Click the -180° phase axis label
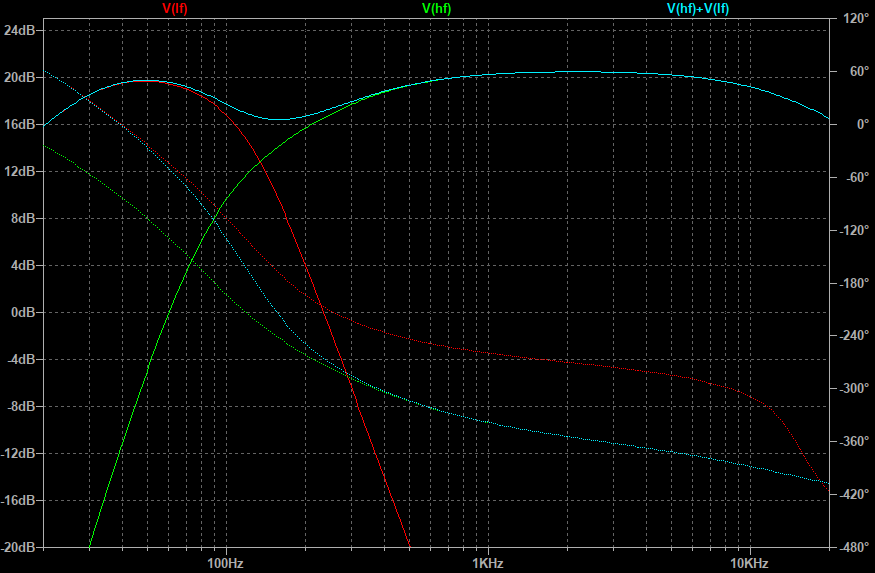The image size is (875, 573). pos(854,283)
